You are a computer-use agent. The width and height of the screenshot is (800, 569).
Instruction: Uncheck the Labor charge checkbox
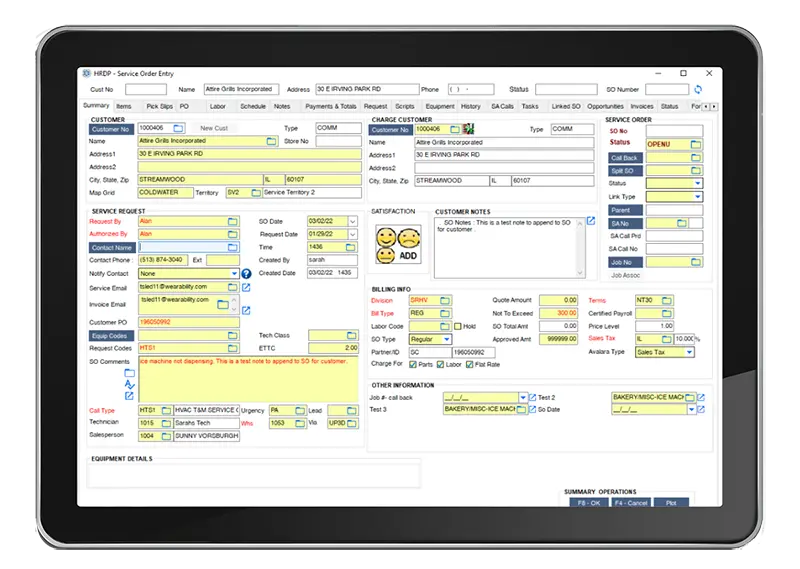[440, 364]
